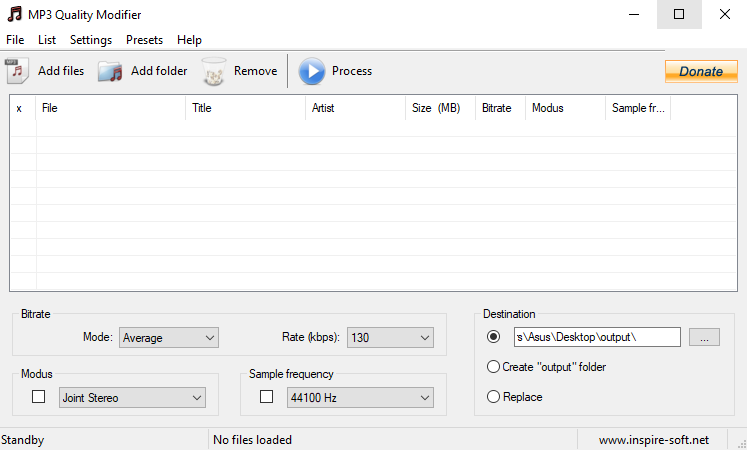Select Create "output" folder radio option
Image resolution: width=747 pixels, height=450 pixels.
[546, 367]
